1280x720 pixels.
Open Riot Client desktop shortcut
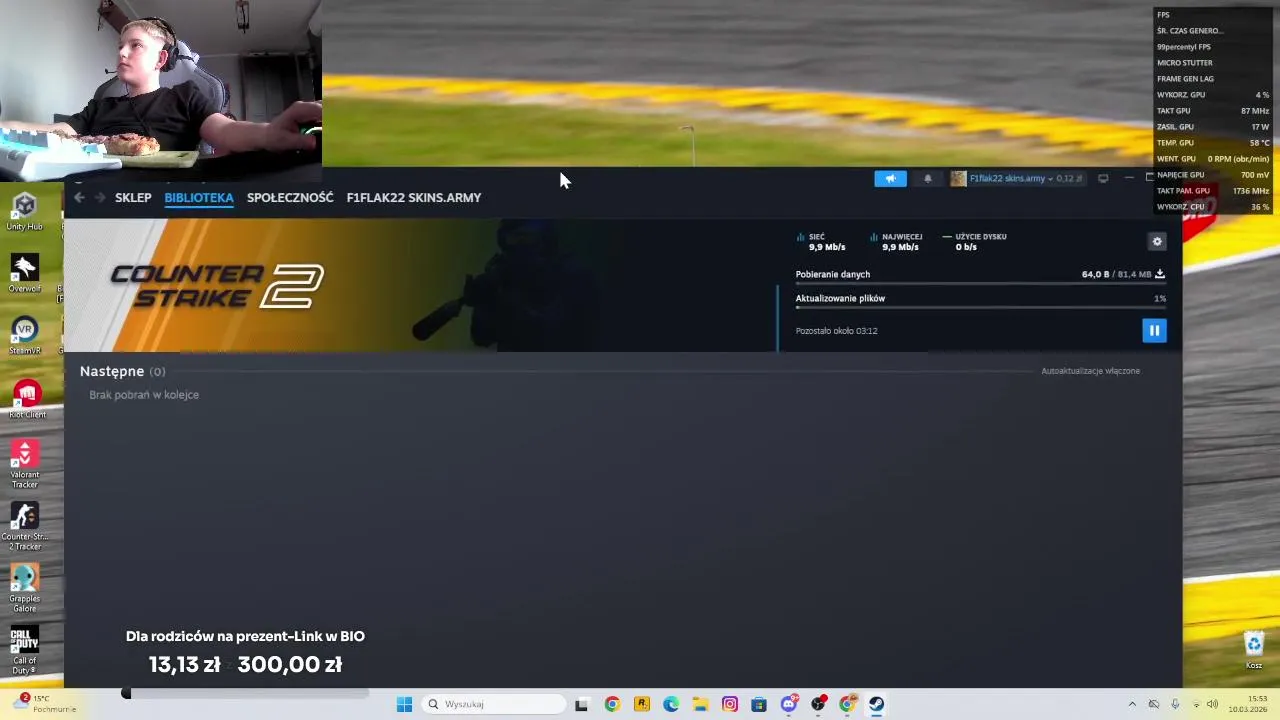[x=27, y=399]
